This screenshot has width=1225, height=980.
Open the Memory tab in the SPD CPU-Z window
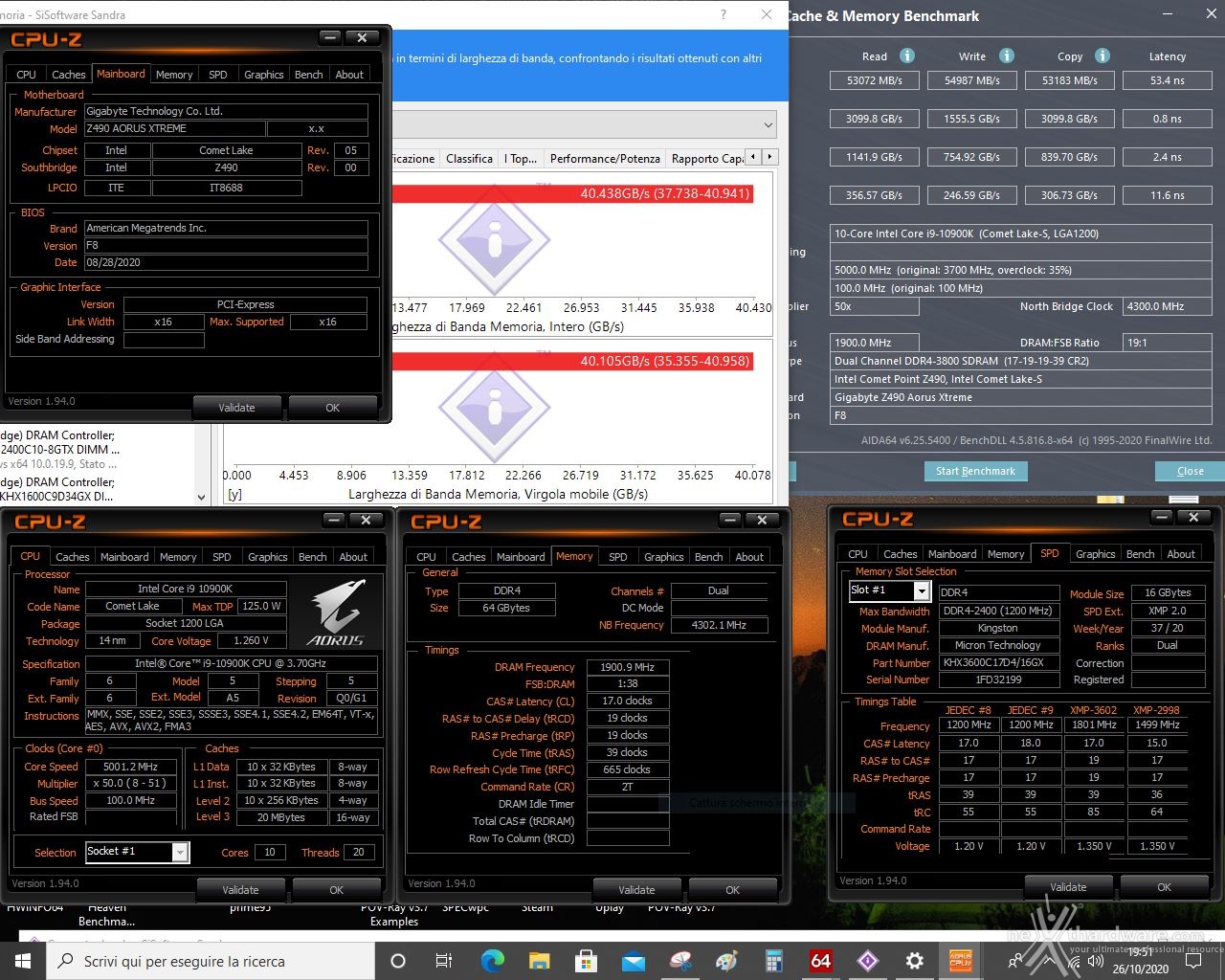coord(1006,554)
